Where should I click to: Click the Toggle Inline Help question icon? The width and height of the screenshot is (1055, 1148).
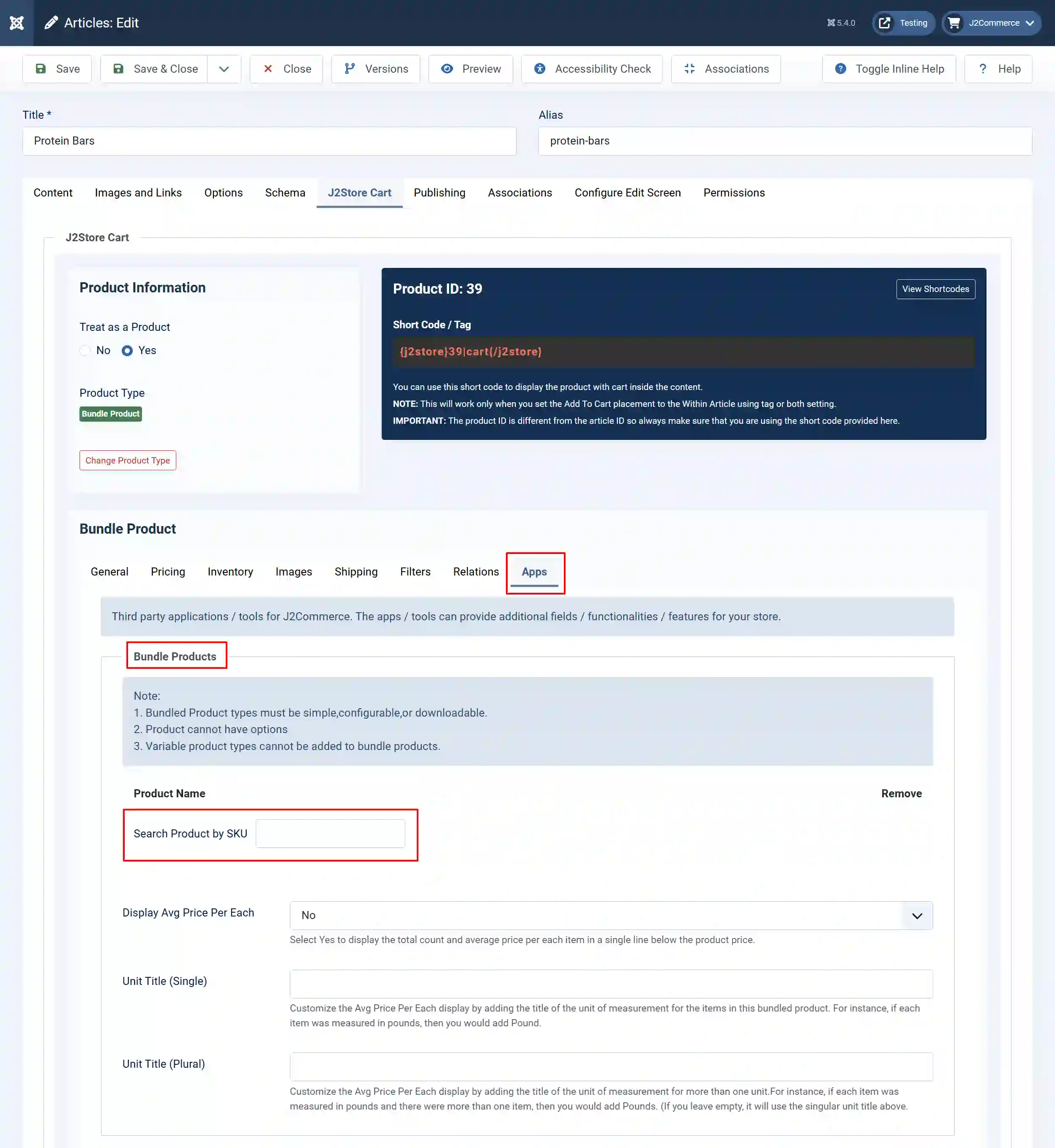point(840,69)
